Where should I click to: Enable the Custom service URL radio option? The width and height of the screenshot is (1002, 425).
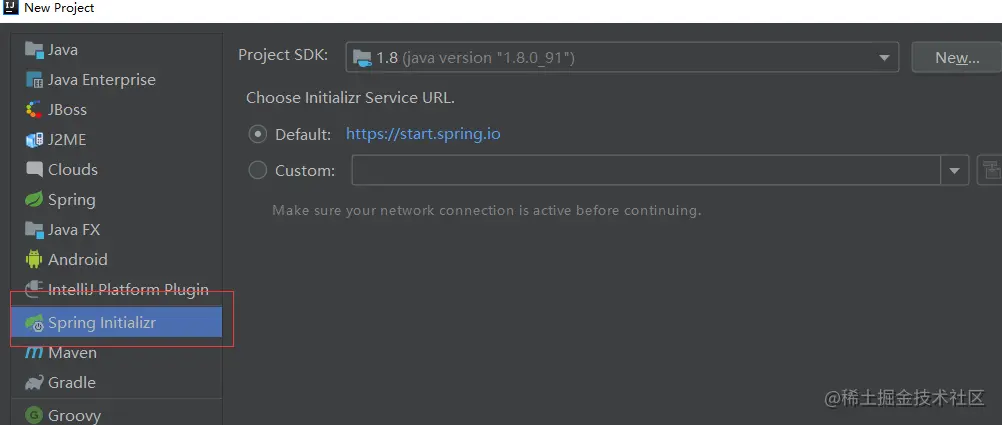click(258, 170)
